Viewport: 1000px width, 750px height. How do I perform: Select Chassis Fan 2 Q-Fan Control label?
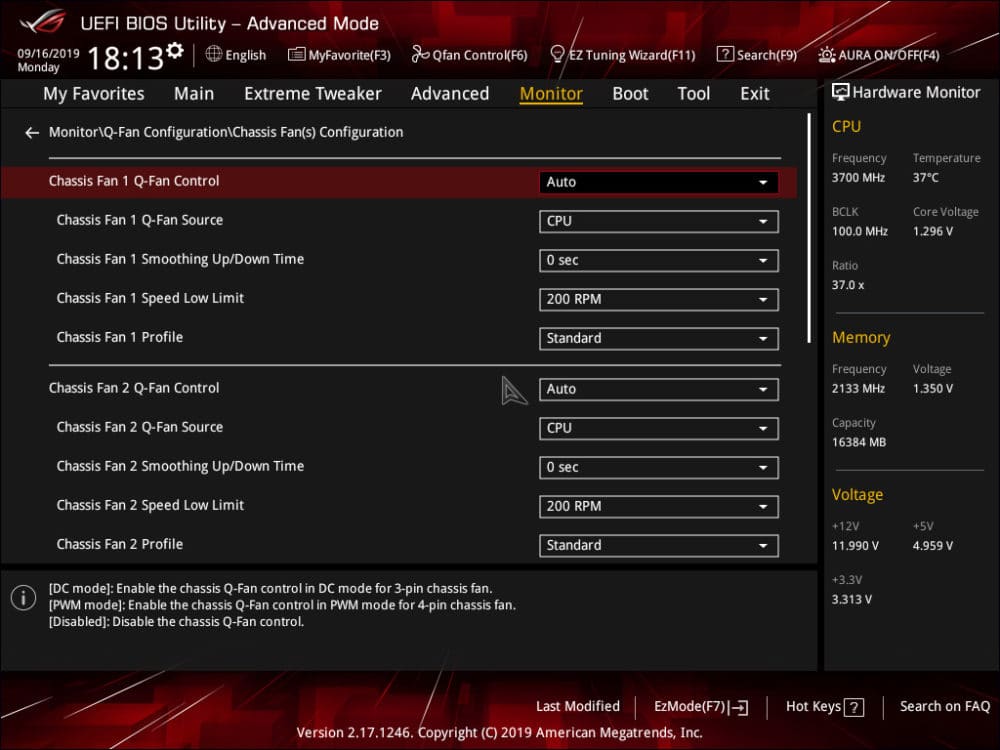coord(134,388)
